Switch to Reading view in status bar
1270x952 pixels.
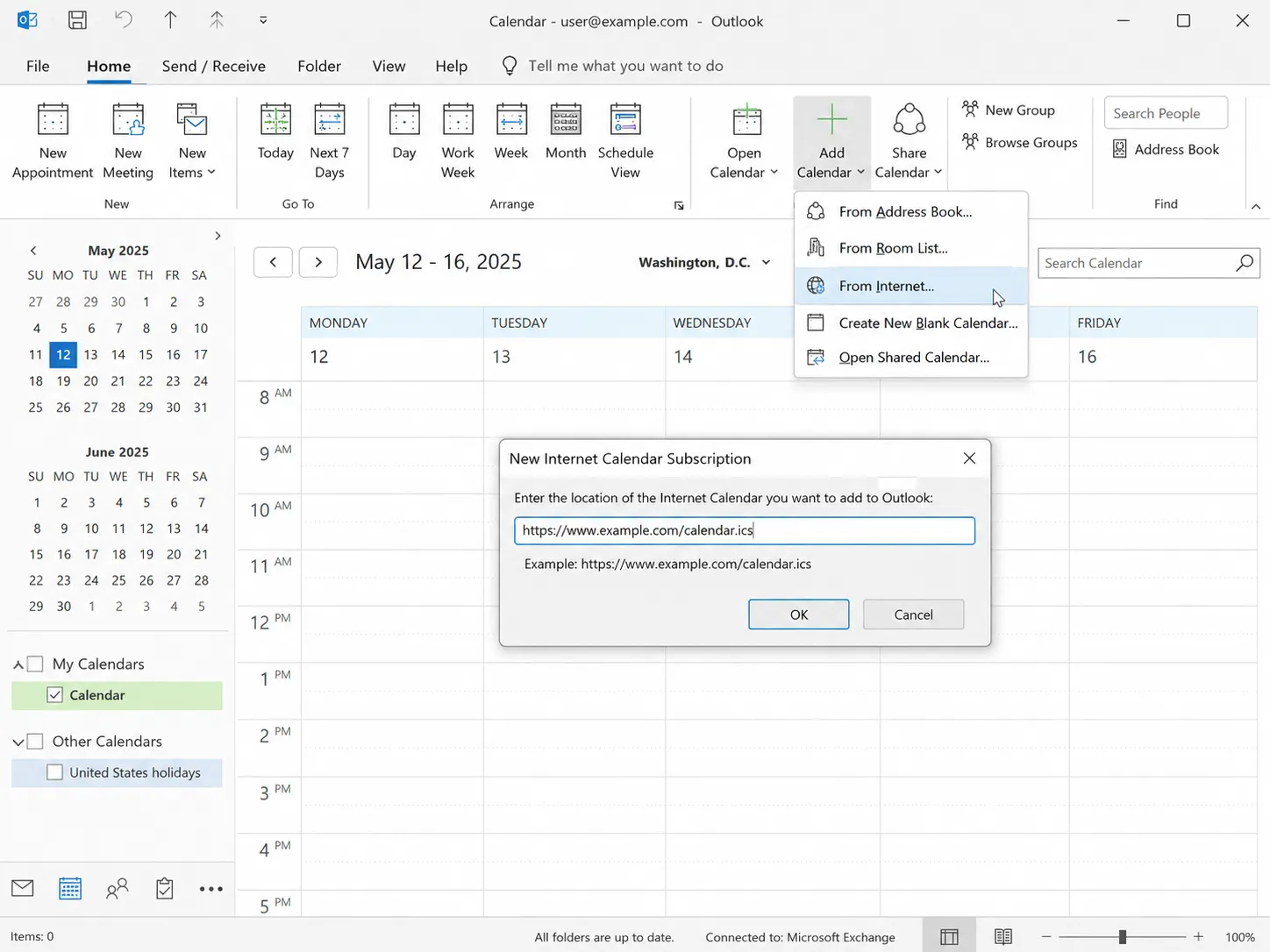coord(1003,937)
